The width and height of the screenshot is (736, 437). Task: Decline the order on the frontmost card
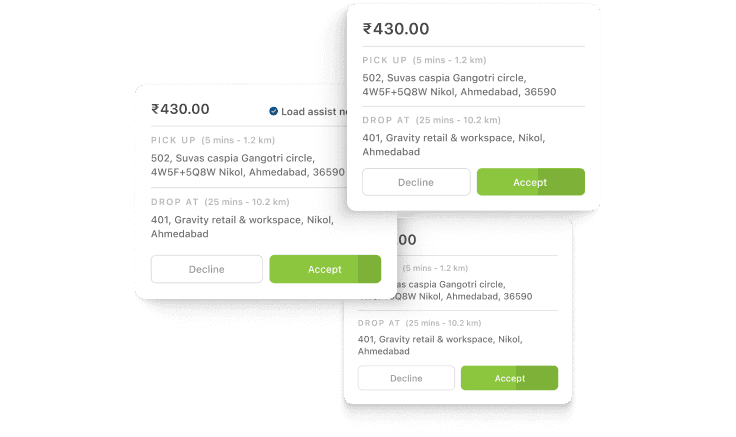(x=416, y=182)
